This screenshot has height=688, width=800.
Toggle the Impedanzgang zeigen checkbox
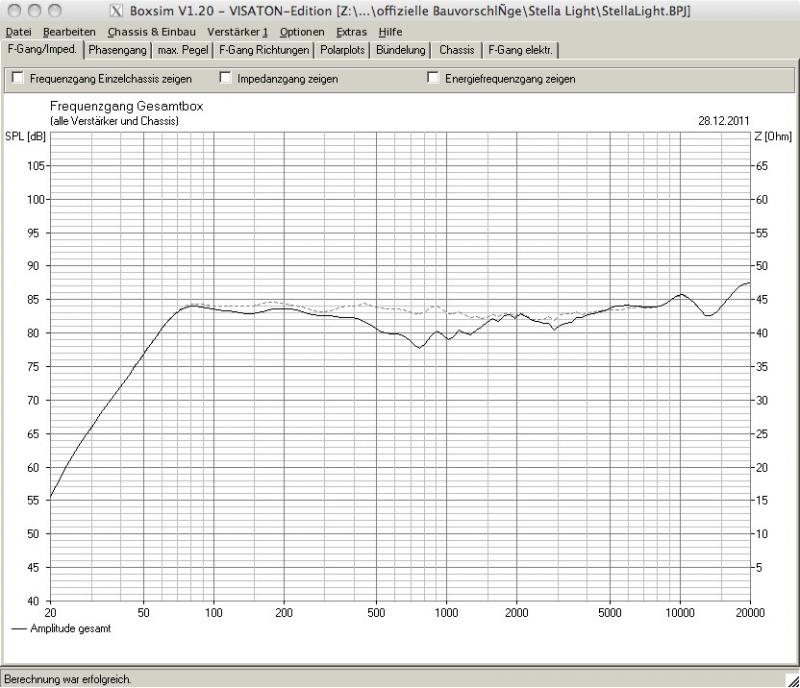(x=226, y=78)
